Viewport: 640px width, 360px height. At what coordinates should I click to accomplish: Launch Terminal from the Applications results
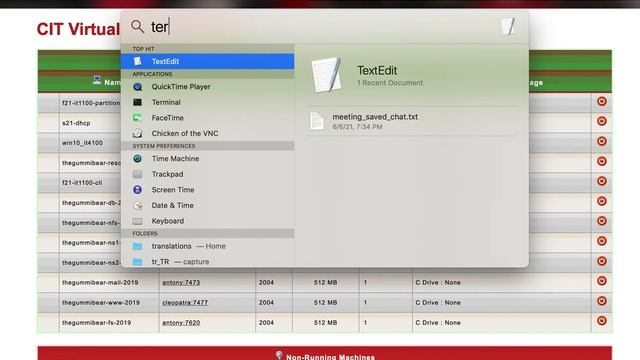coord(207,102)
